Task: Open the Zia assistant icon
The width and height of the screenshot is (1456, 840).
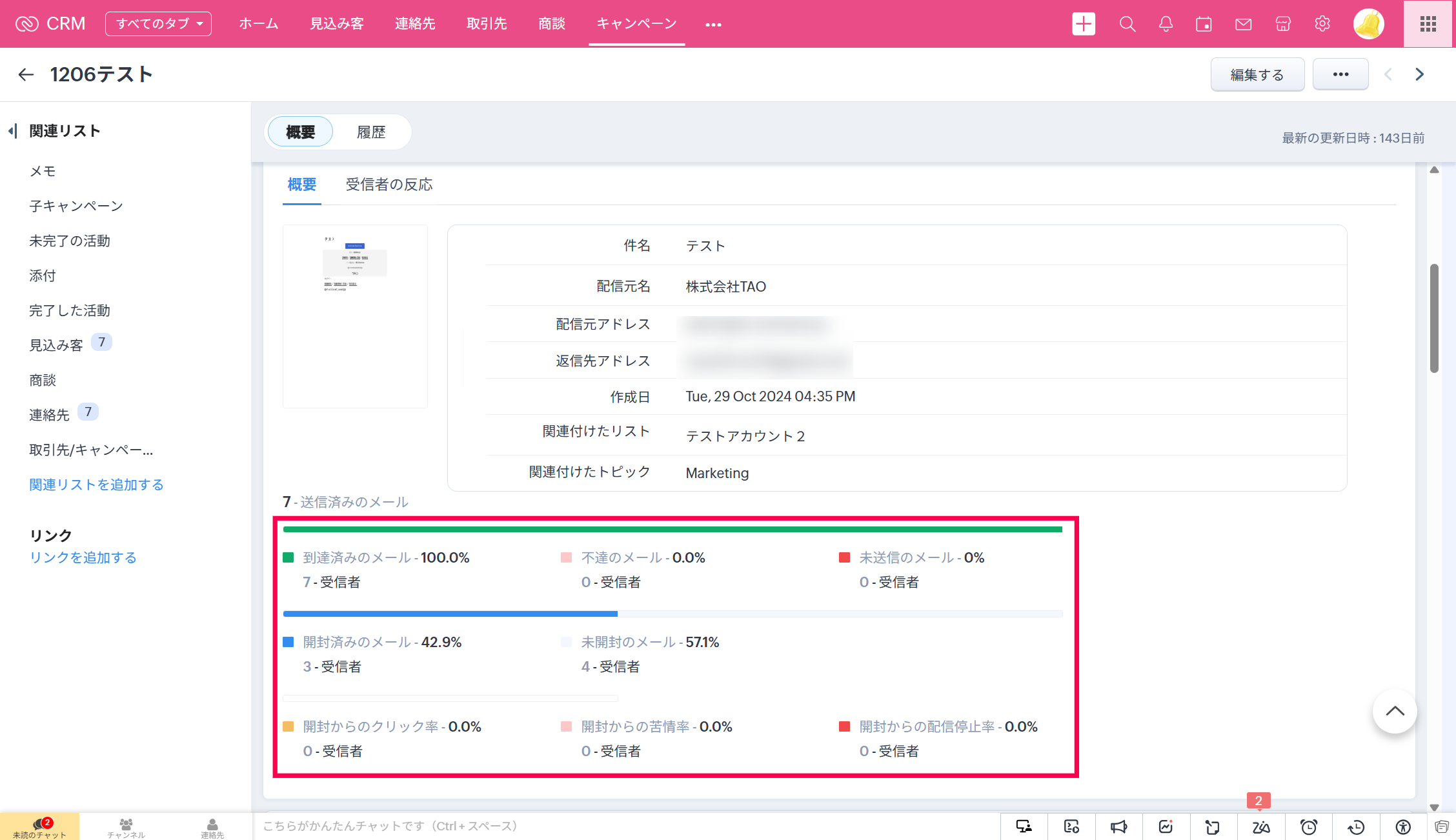Action: pyautogui.click(x=1260, y=826)
